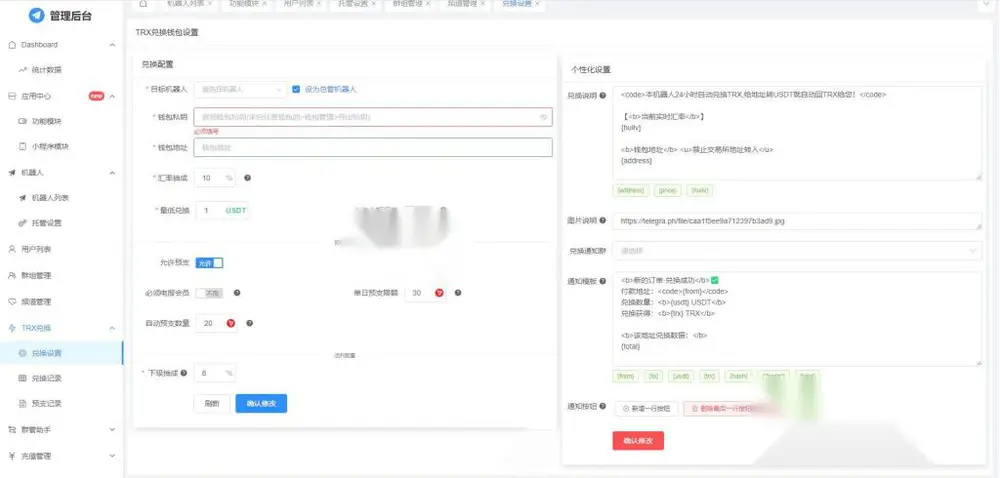Click the gear icon beside 兑换设置

(23, 352)
